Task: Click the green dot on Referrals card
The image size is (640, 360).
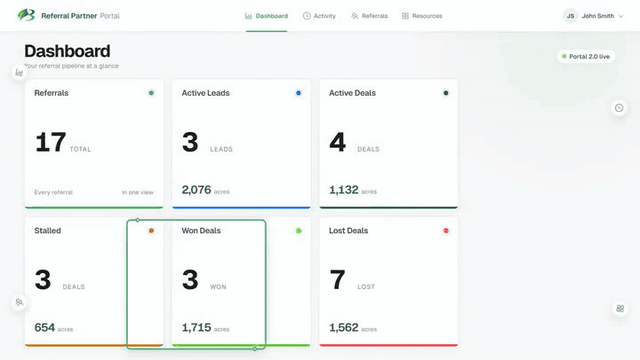Action: coord(151,93)
